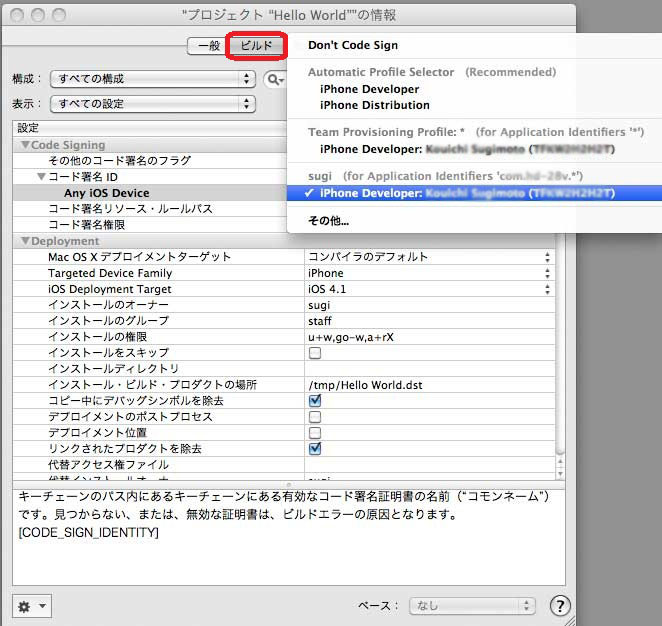Switch to the 一般 tab
This screenshot has height=626, width=662.
coord(208,46)
